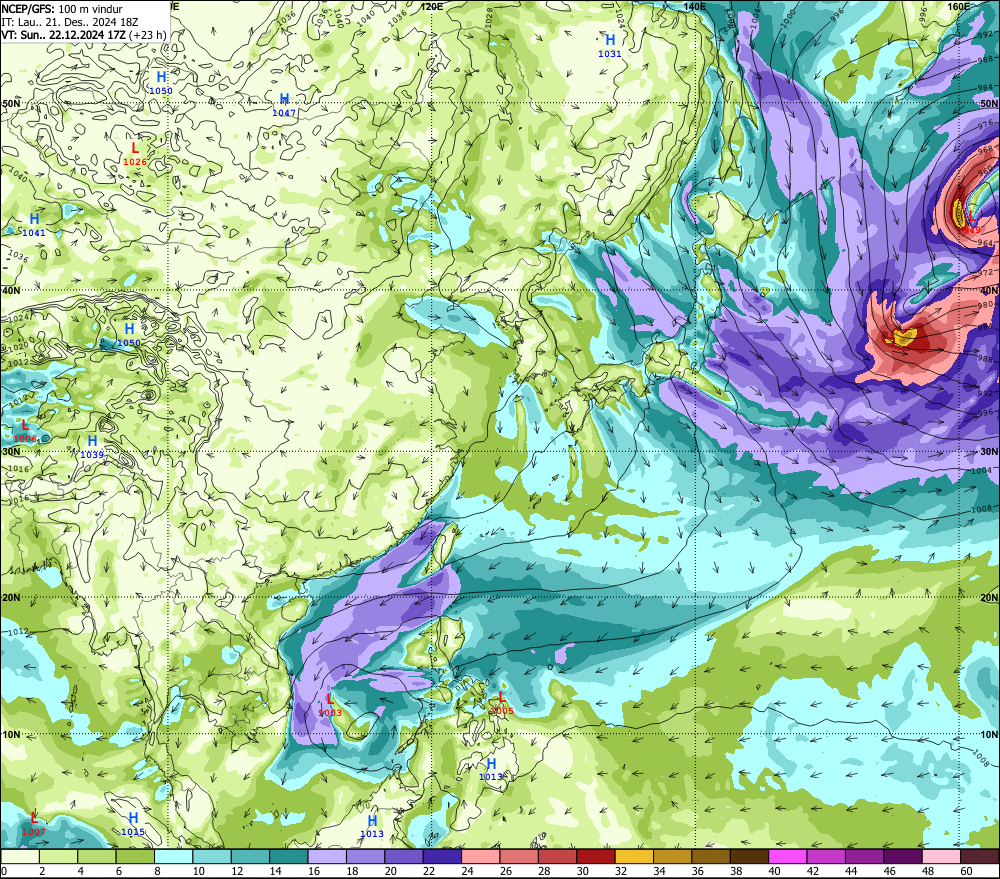Screen dimensions: 1000x879
Task: Pick the 24–26 light pink-salmon legend swatch
Action: pyautogui.click(x=480, y=856)
